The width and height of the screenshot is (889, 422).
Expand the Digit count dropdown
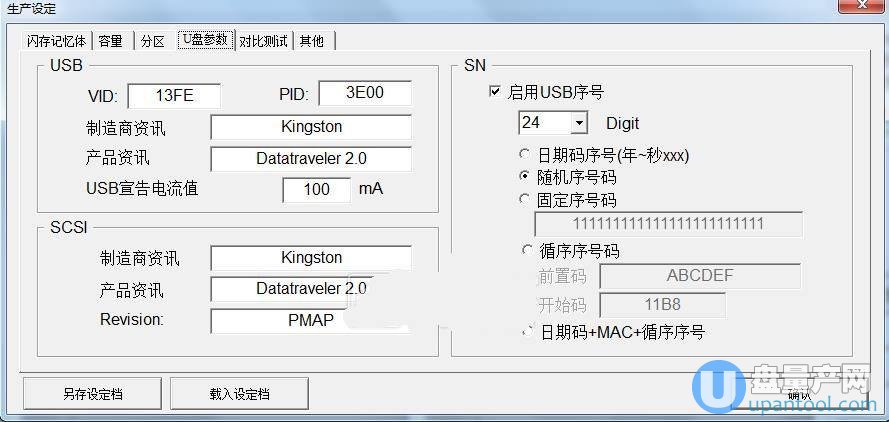point(579,123)
